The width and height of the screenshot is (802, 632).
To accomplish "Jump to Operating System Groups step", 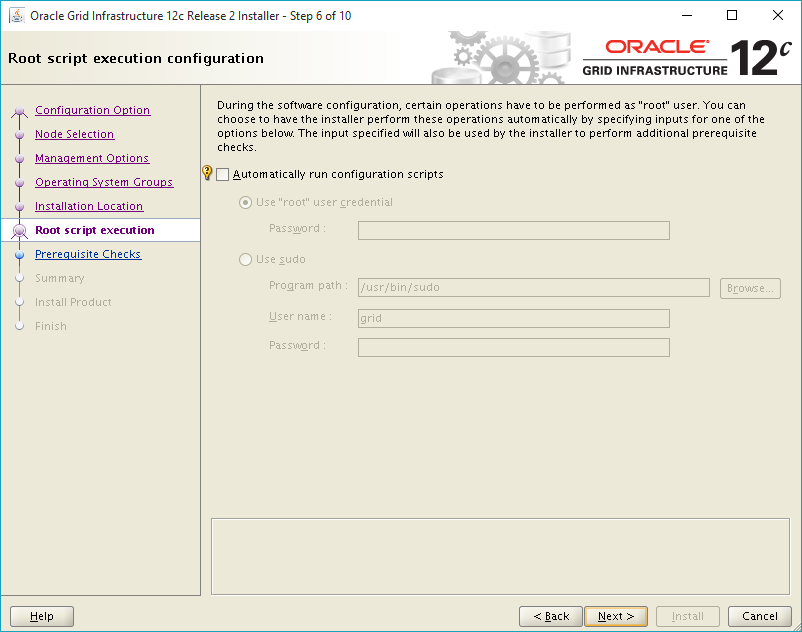I will (104, 182).
